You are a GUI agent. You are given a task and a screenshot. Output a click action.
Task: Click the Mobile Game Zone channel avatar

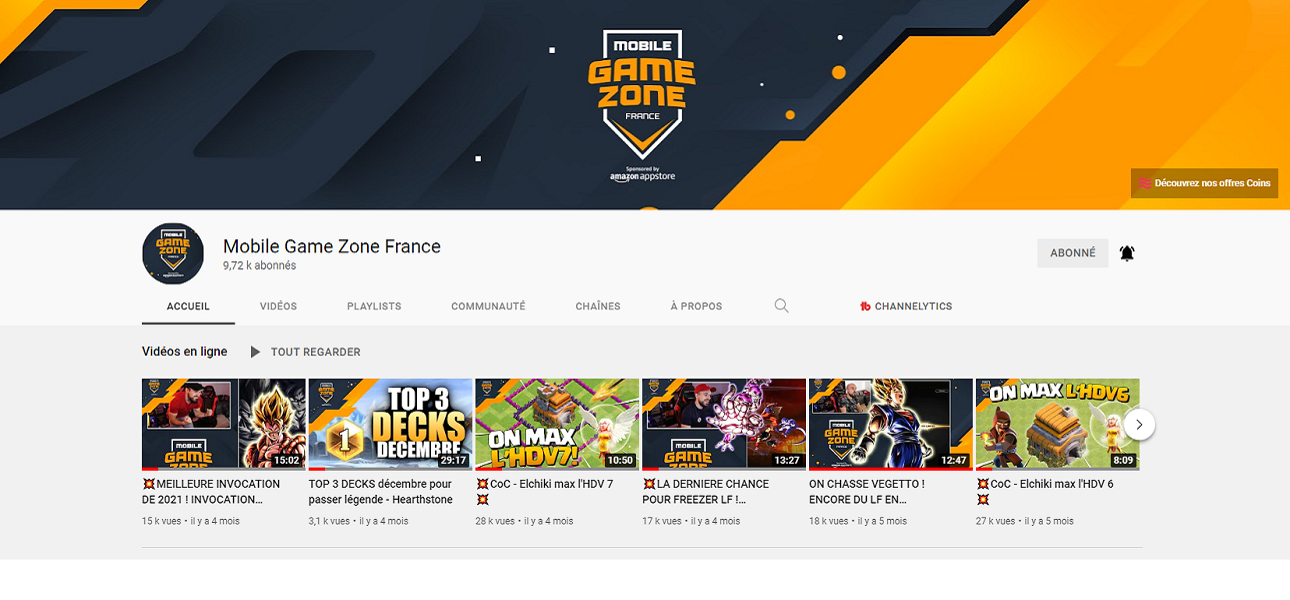(173, 254)
